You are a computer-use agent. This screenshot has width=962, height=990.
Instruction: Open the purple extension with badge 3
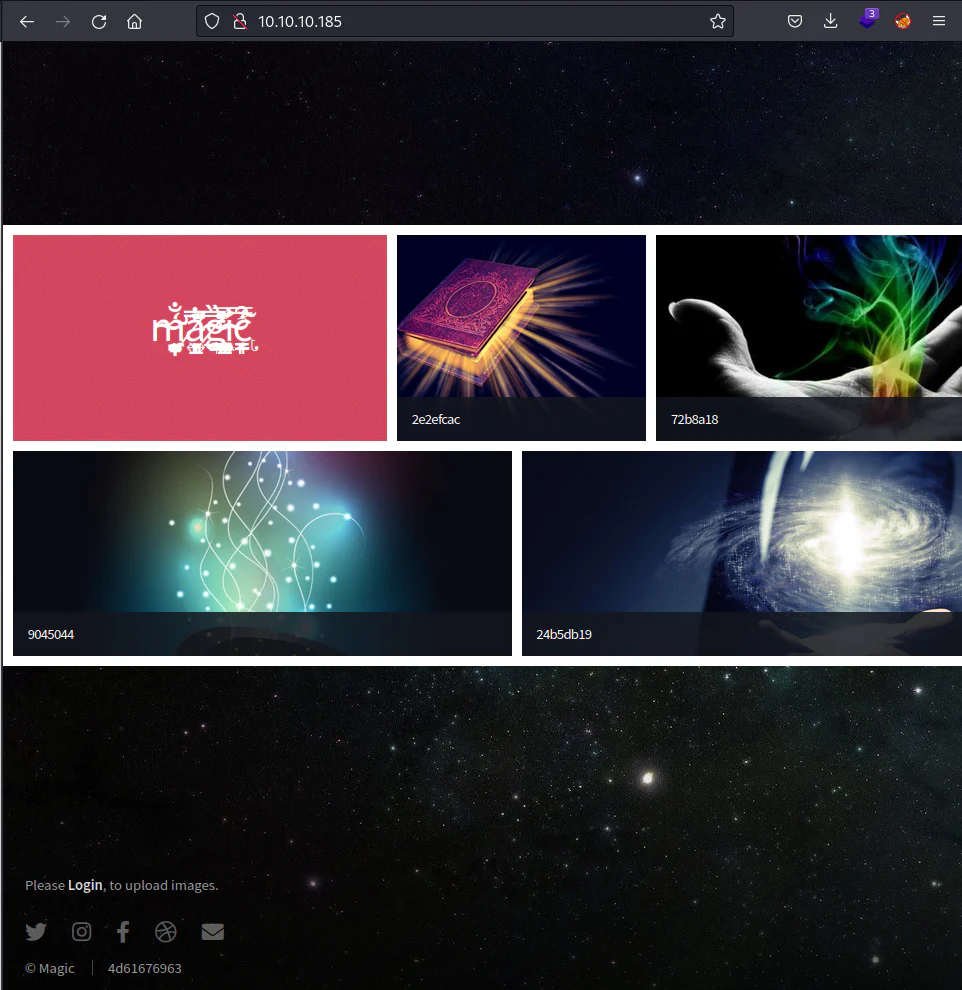coord(868,20)
